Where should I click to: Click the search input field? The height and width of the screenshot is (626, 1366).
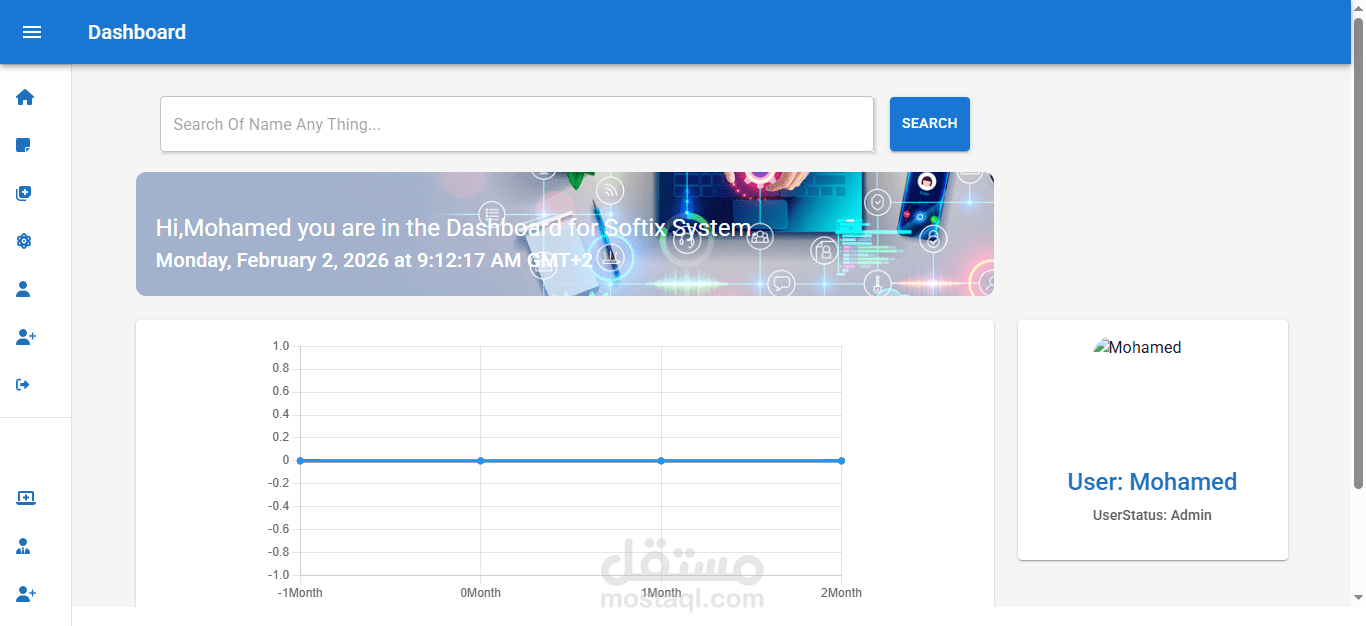517,124
